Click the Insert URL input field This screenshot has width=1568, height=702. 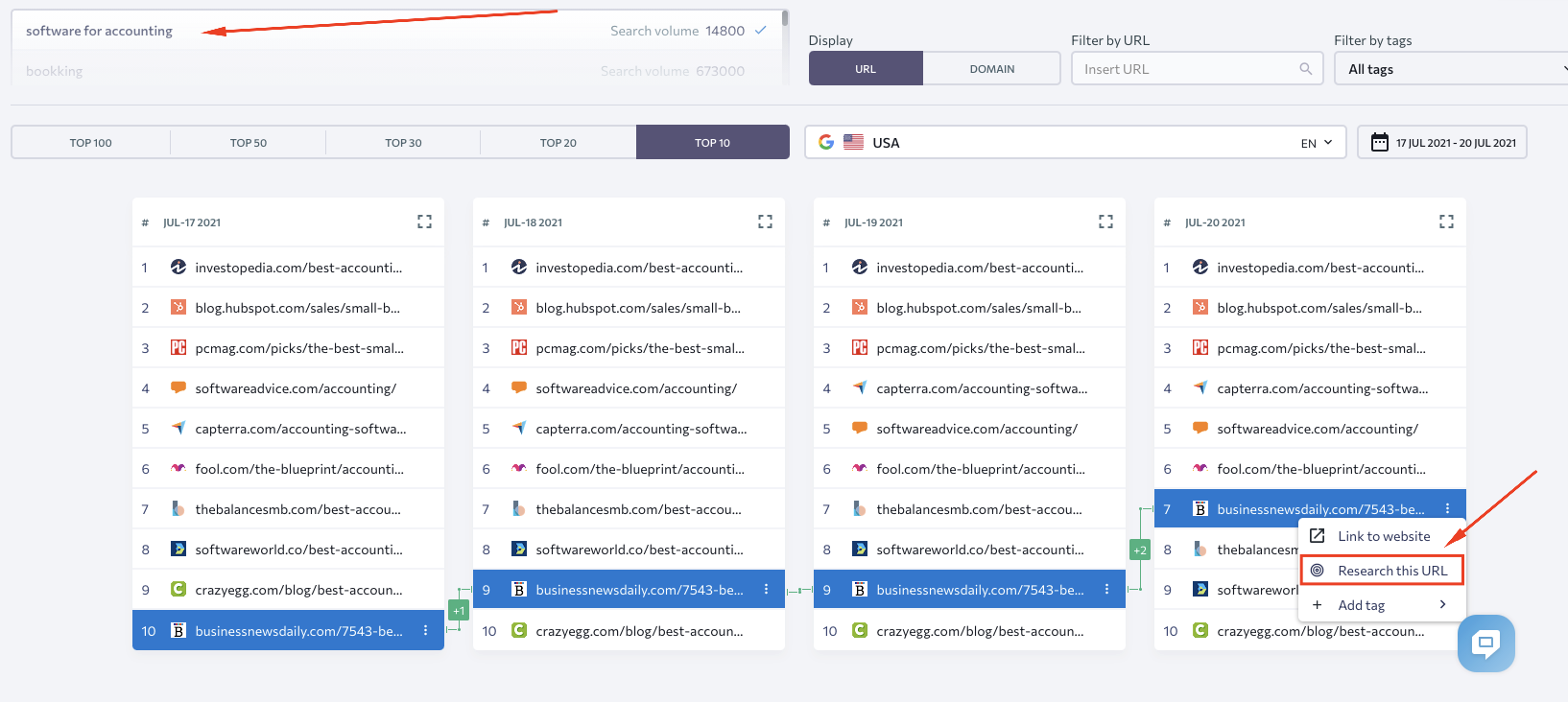1197,68
